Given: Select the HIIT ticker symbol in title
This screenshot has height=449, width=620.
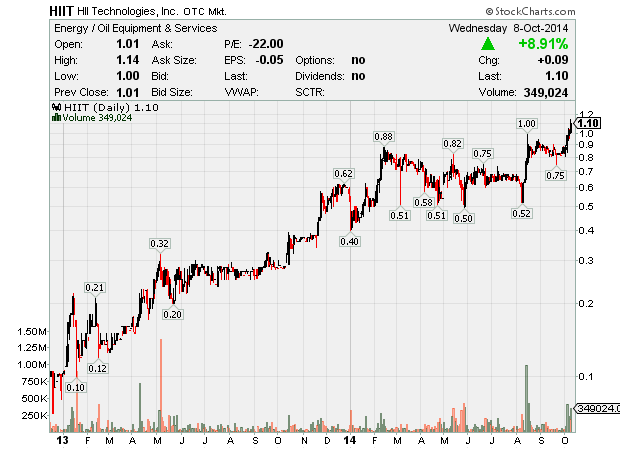Looking at the screenshot, I should (62, 11).
